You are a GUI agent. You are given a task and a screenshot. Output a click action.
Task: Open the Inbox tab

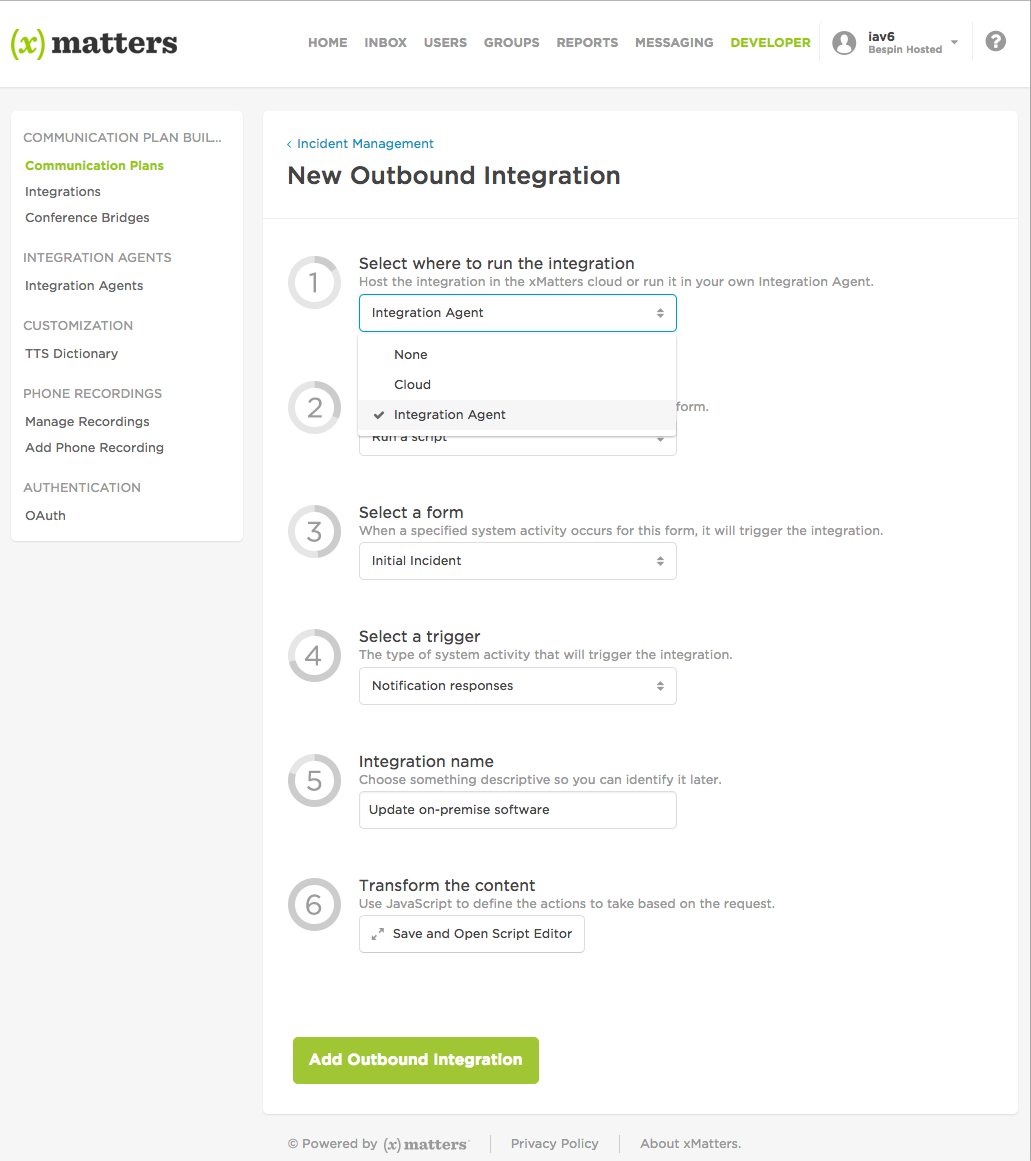click(x=385, y=43)
